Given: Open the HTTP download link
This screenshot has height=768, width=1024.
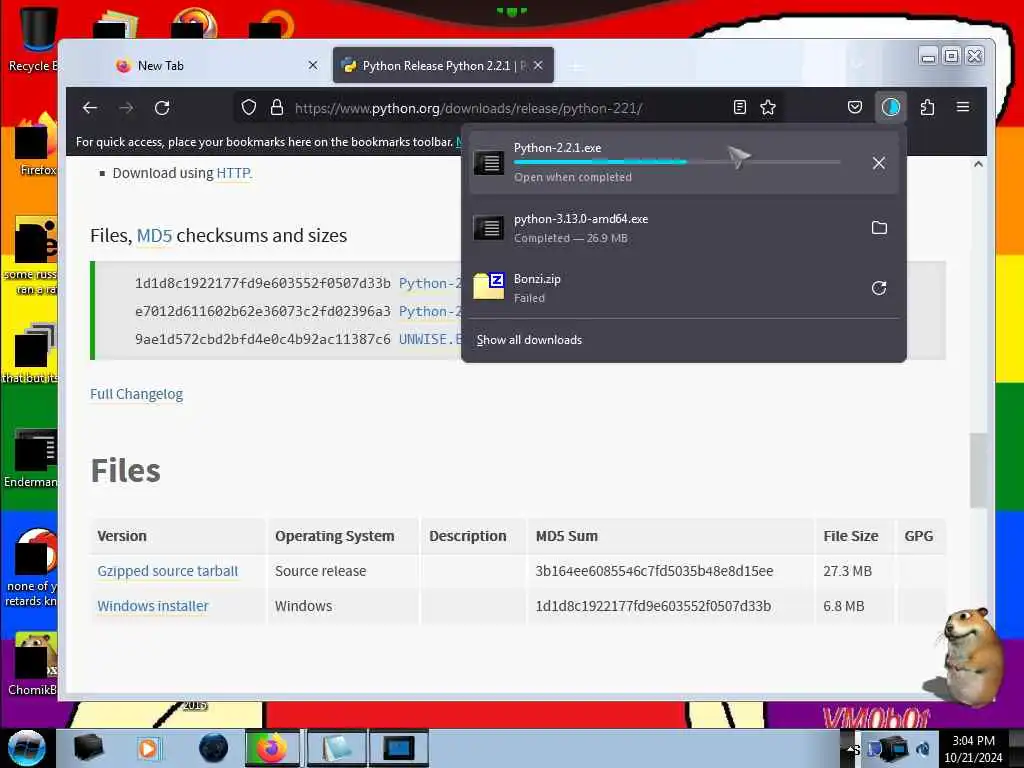Looking at the screenshot, I should (x=234, y=173).
